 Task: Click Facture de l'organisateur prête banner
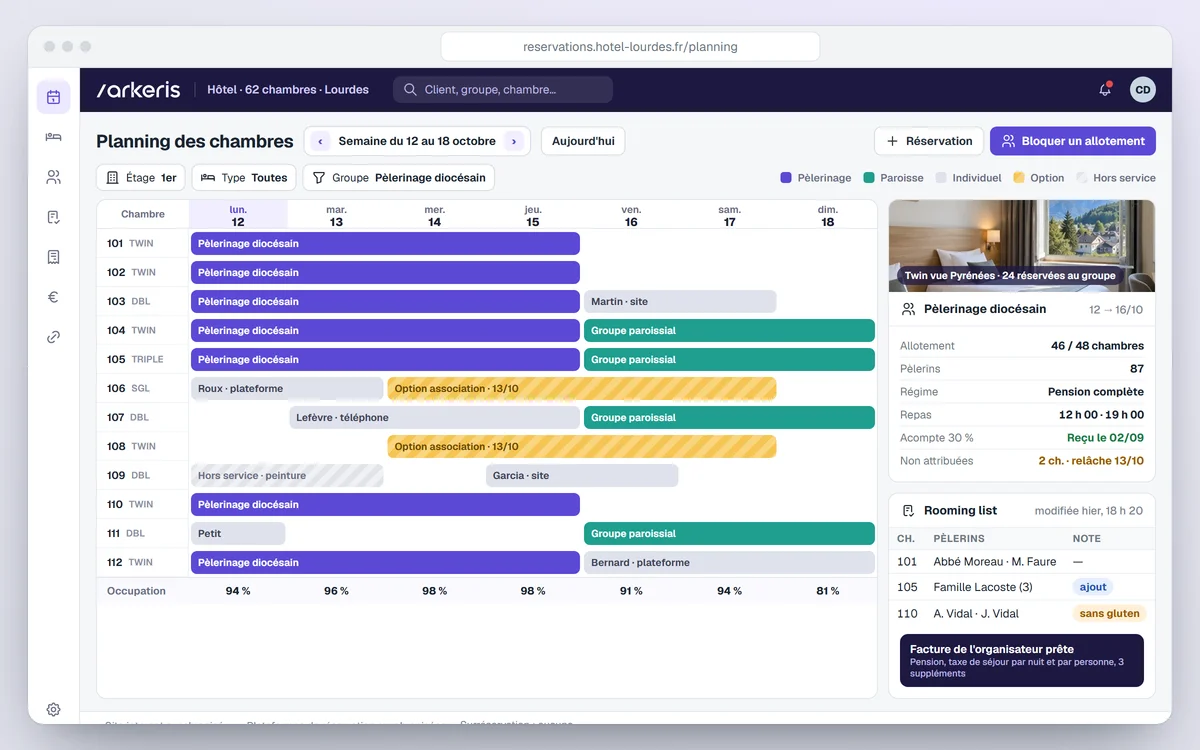[x=1022, y=660]
